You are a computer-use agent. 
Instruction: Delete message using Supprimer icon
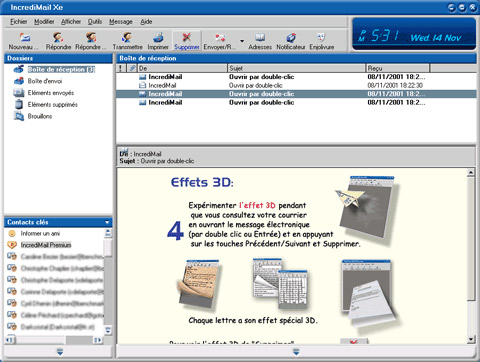click(x=187, y=41)
